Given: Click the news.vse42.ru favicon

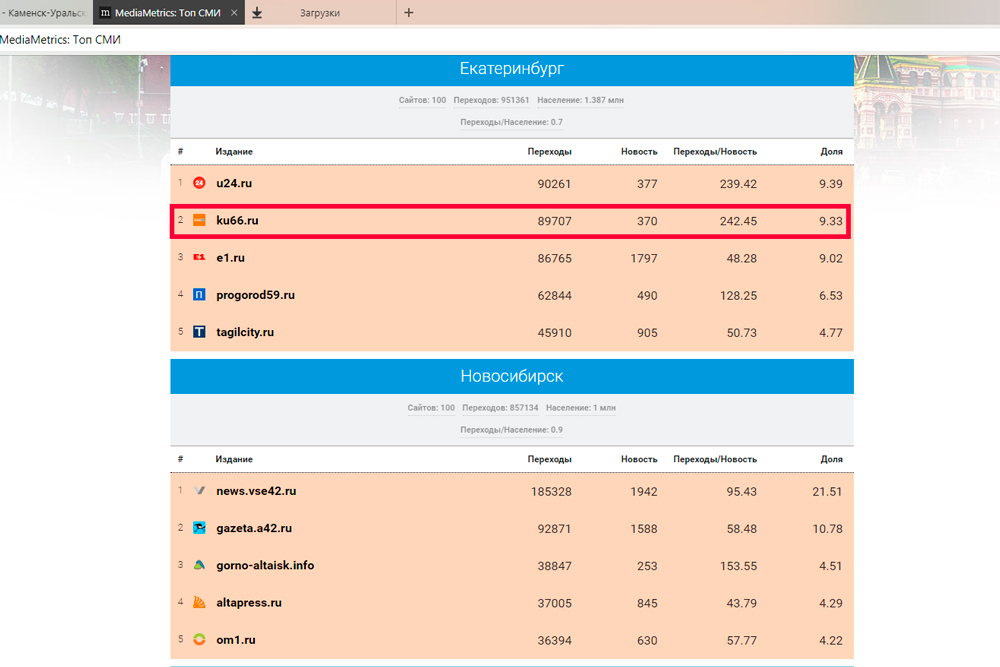Looking at the screenshot, I should [199, 491].
